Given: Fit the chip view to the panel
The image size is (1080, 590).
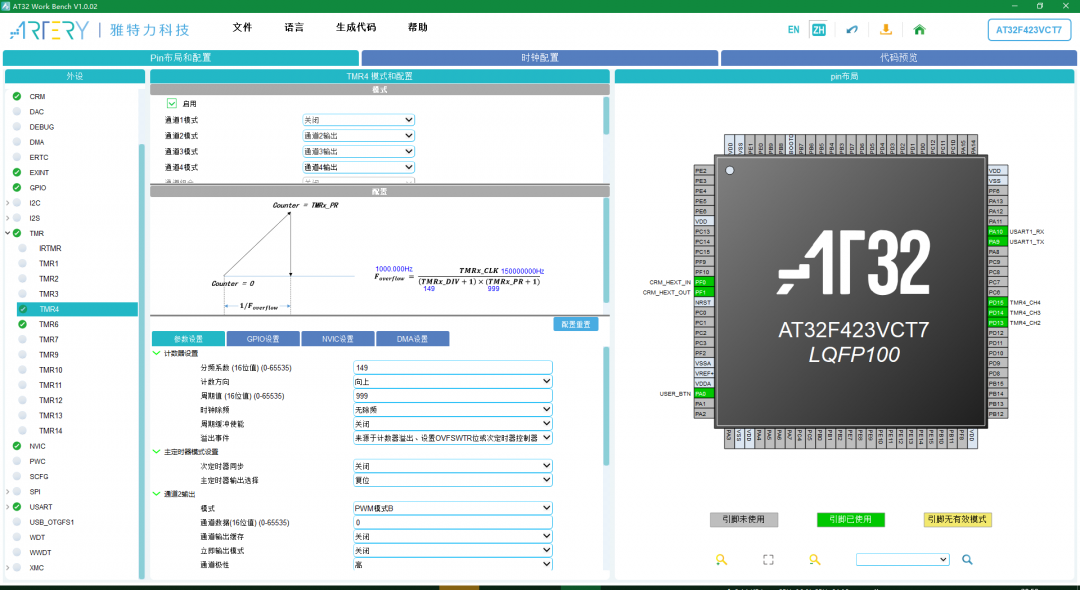Looking at the screenshot, I should [x=768, y=560].
